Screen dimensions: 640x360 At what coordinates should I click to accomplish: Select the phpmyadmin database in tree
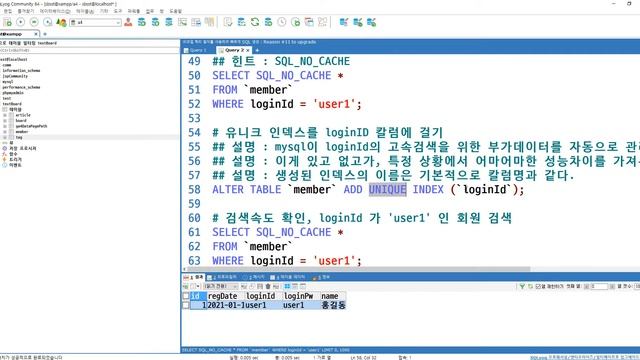pos(13,93)
